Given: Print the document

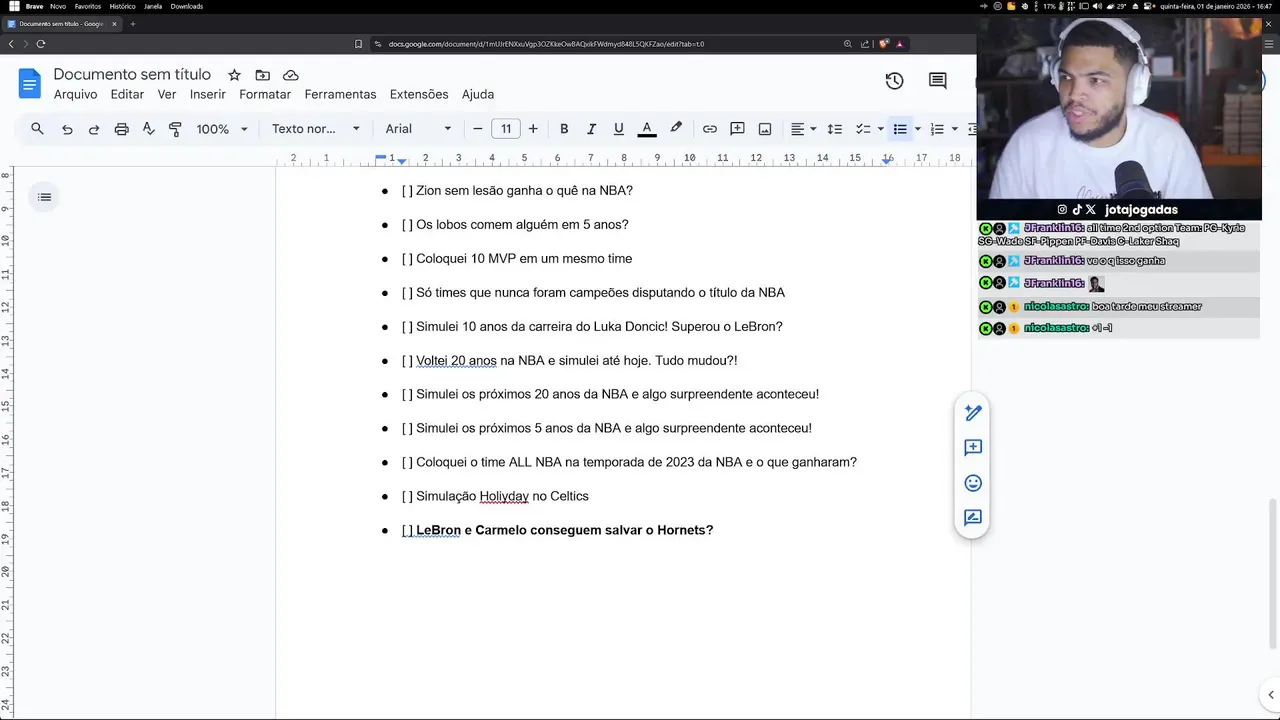Looking at the screenshot, I should (121, 129).
